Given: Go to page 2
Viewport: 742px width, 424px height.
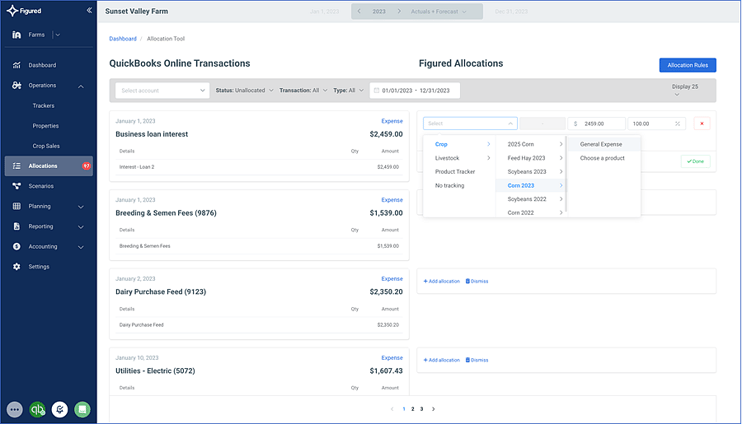Looking at the screenshot, I should (x=413, y=409).
